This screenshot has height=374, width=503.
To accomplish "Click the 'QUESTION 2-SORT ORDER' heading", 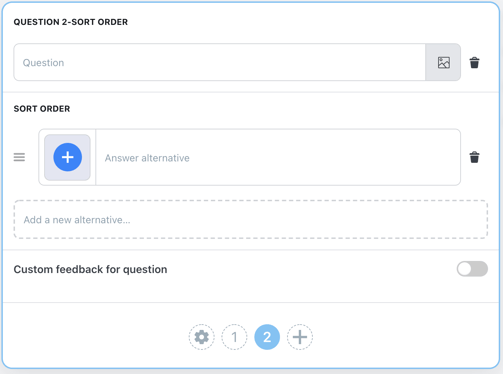I will [x=71, y=22].
